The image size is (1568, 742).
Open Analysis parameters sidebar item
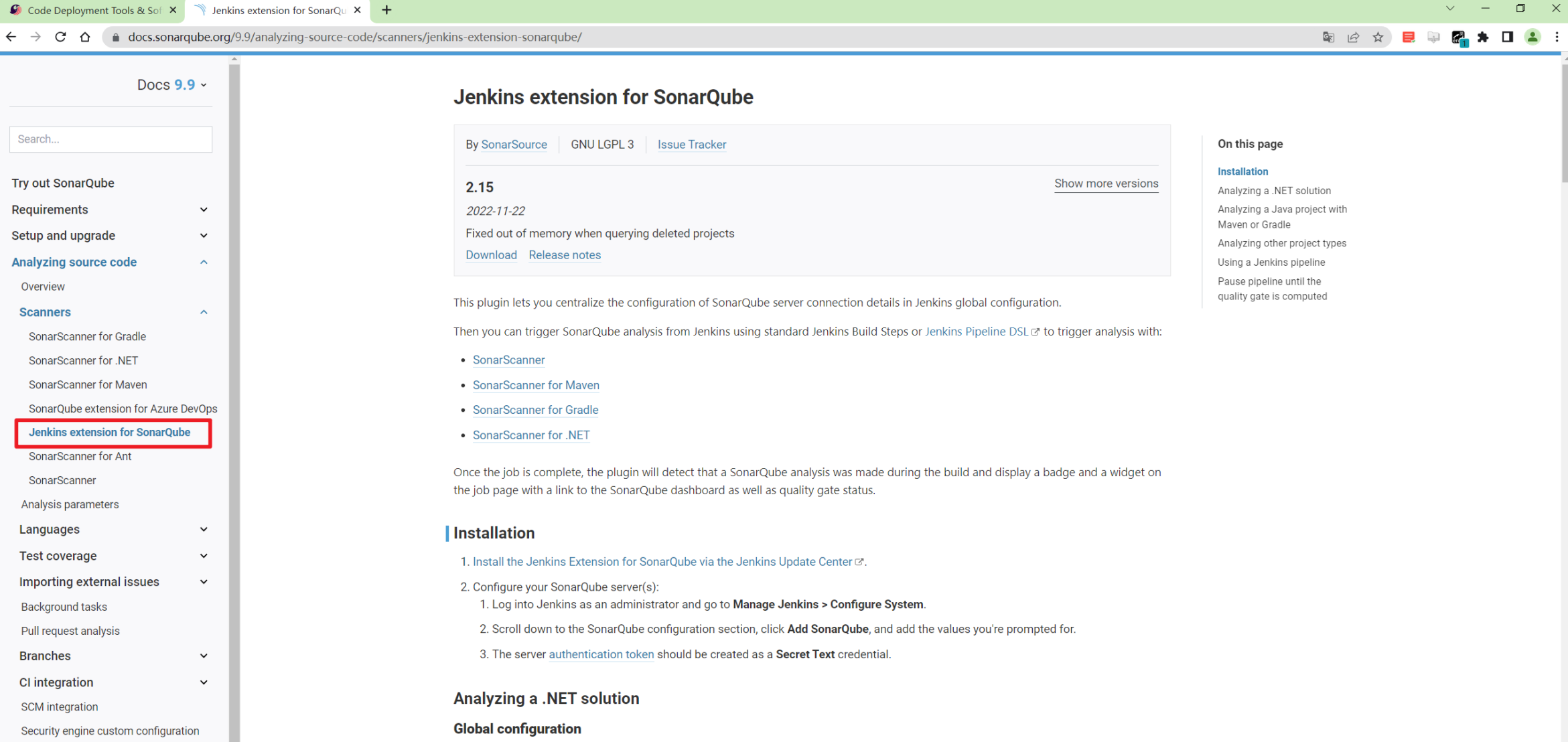point(70,504)
